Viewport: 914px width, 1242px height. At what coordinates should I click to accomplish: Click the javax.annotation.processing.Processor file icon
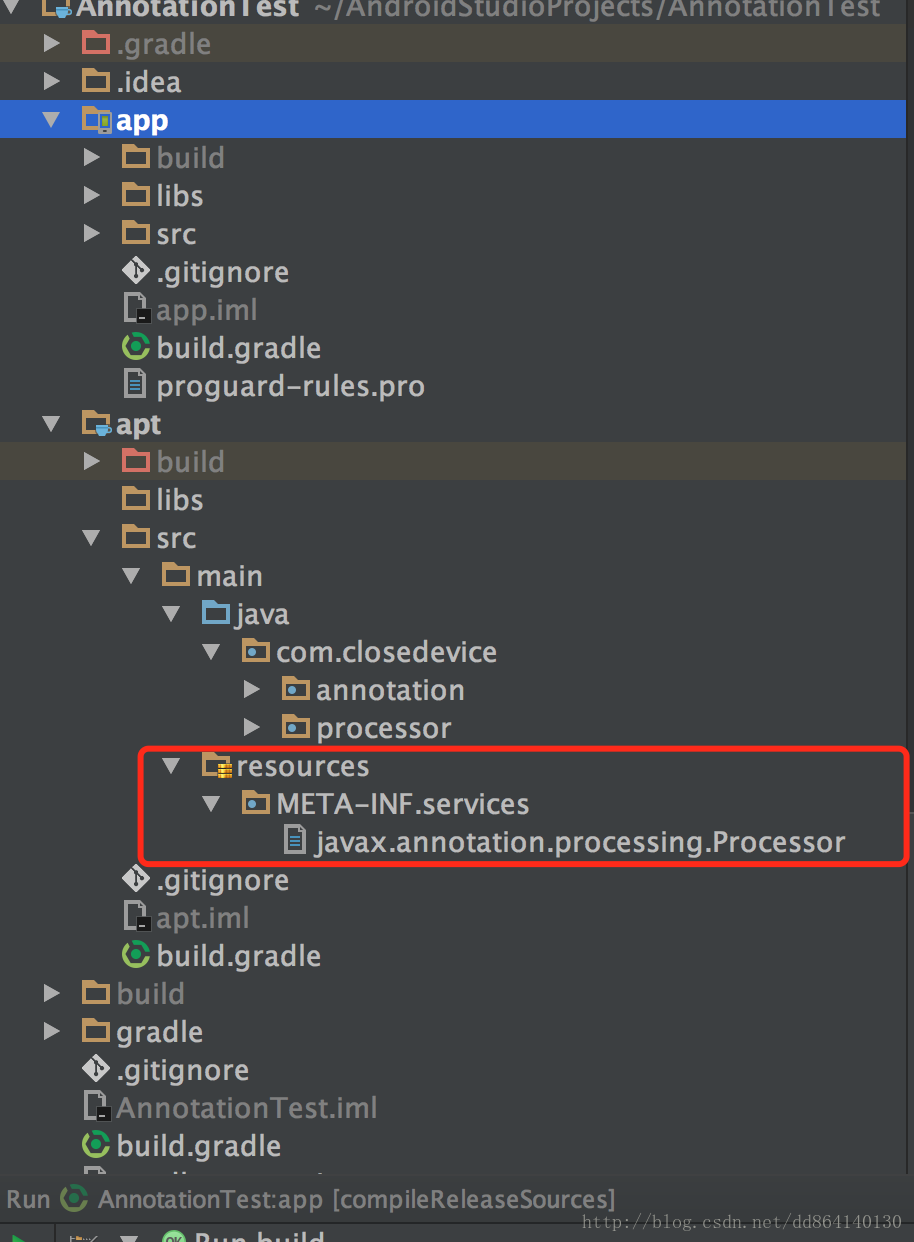[295, 842]
